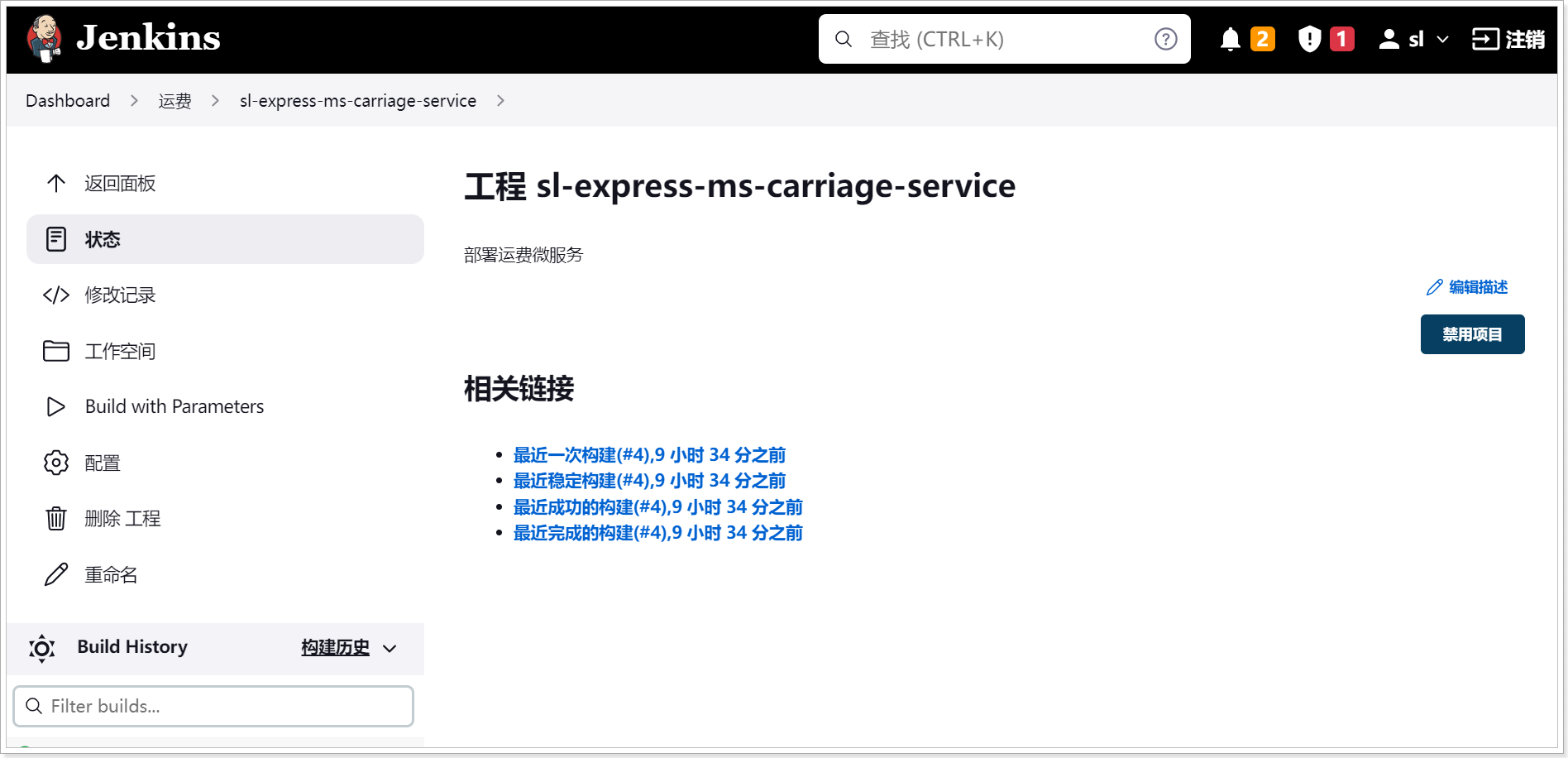Expand the sl user dropdown chevron

point(1443,39)
